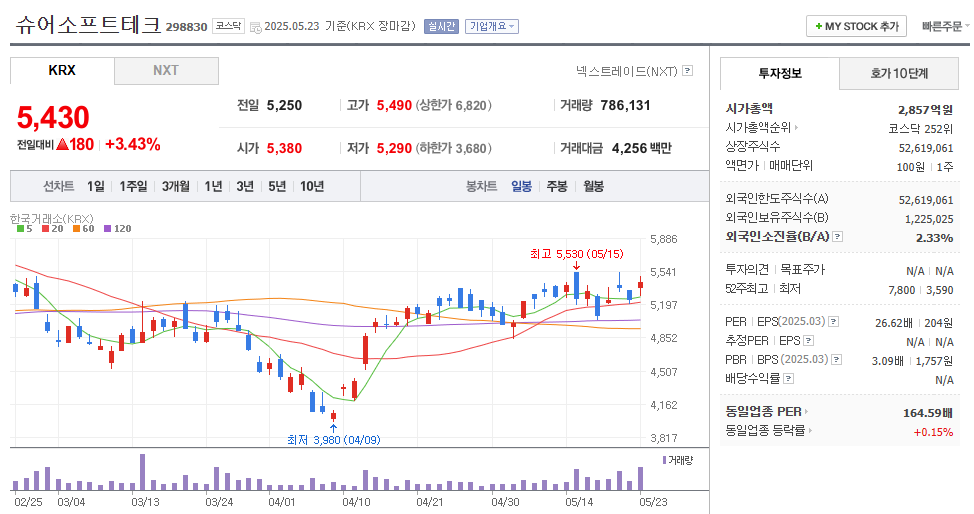Screen dimensions: 974x514
Task: Open help icon beside 추정PER EPS
Action: (x=808, y=341)
